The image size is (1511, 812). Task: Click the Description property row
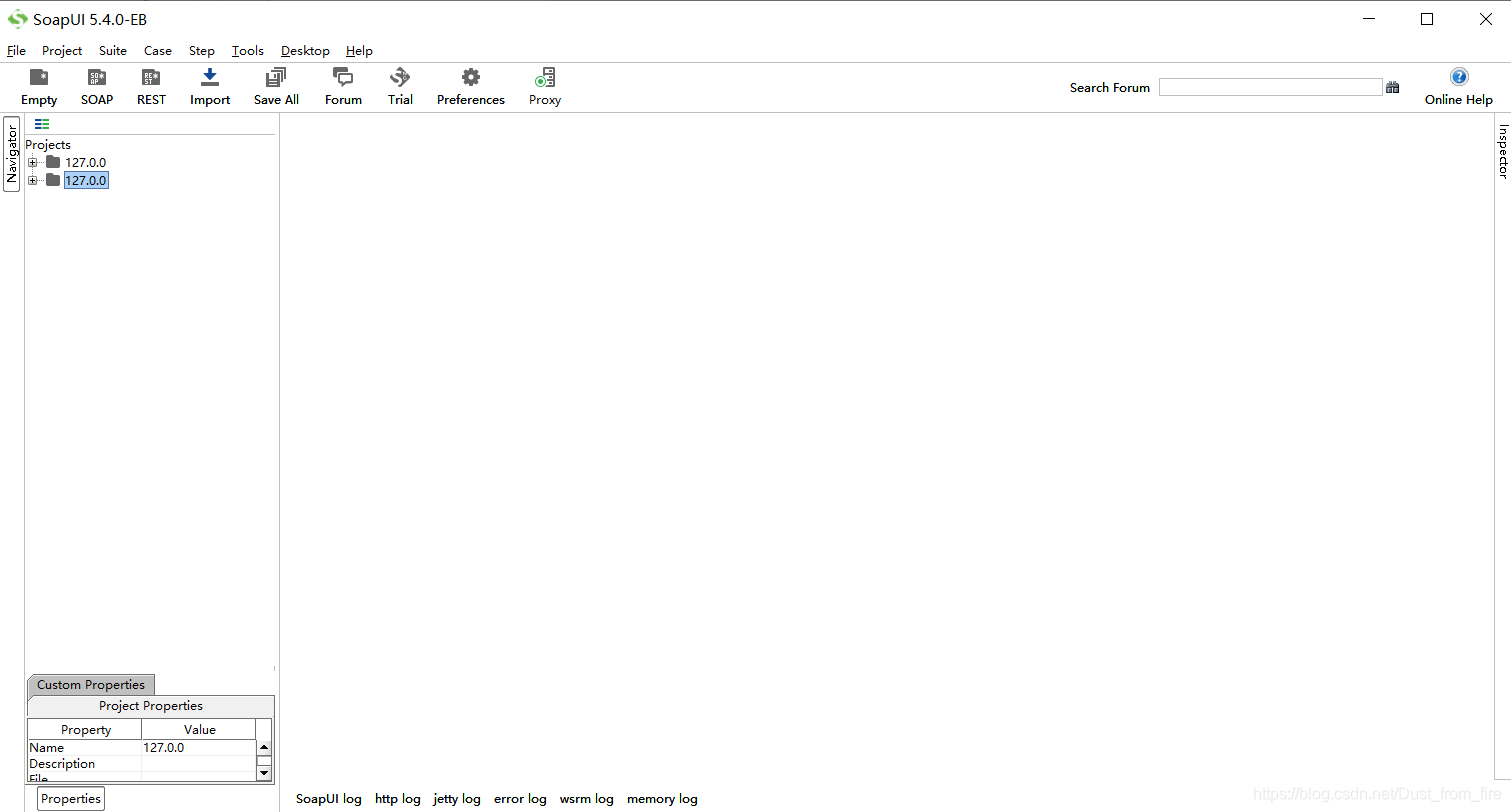pos(142,764)
